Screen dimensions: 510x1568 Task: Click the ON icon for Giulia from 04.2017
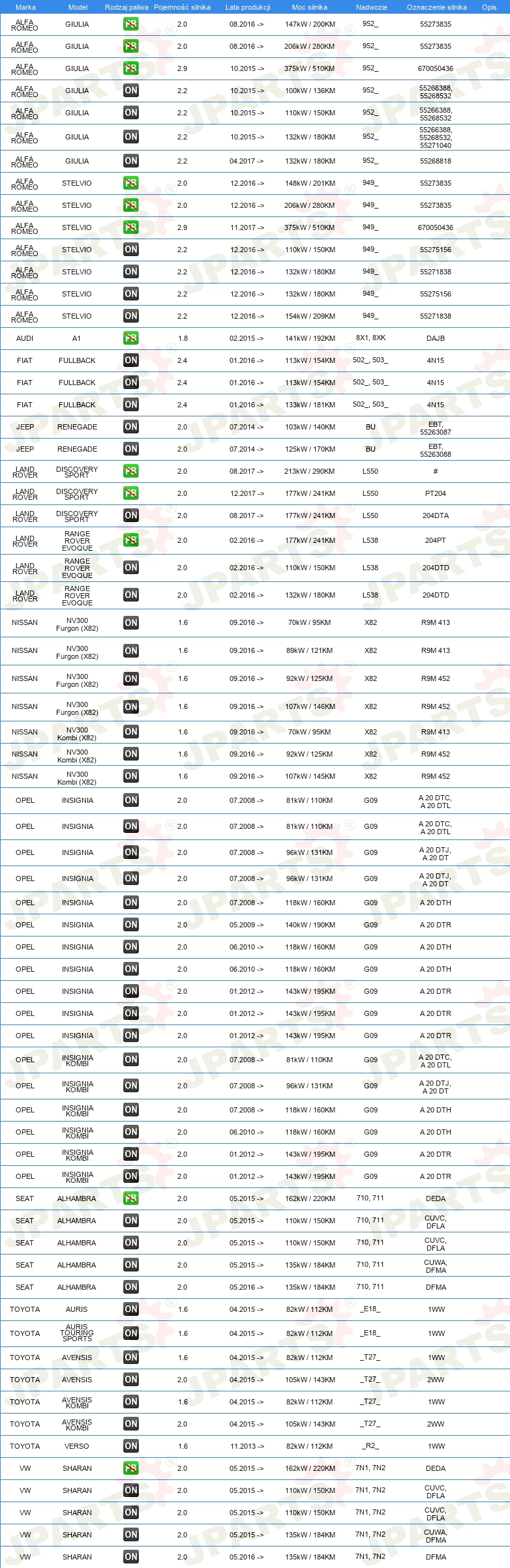click(x=131, y=161)
